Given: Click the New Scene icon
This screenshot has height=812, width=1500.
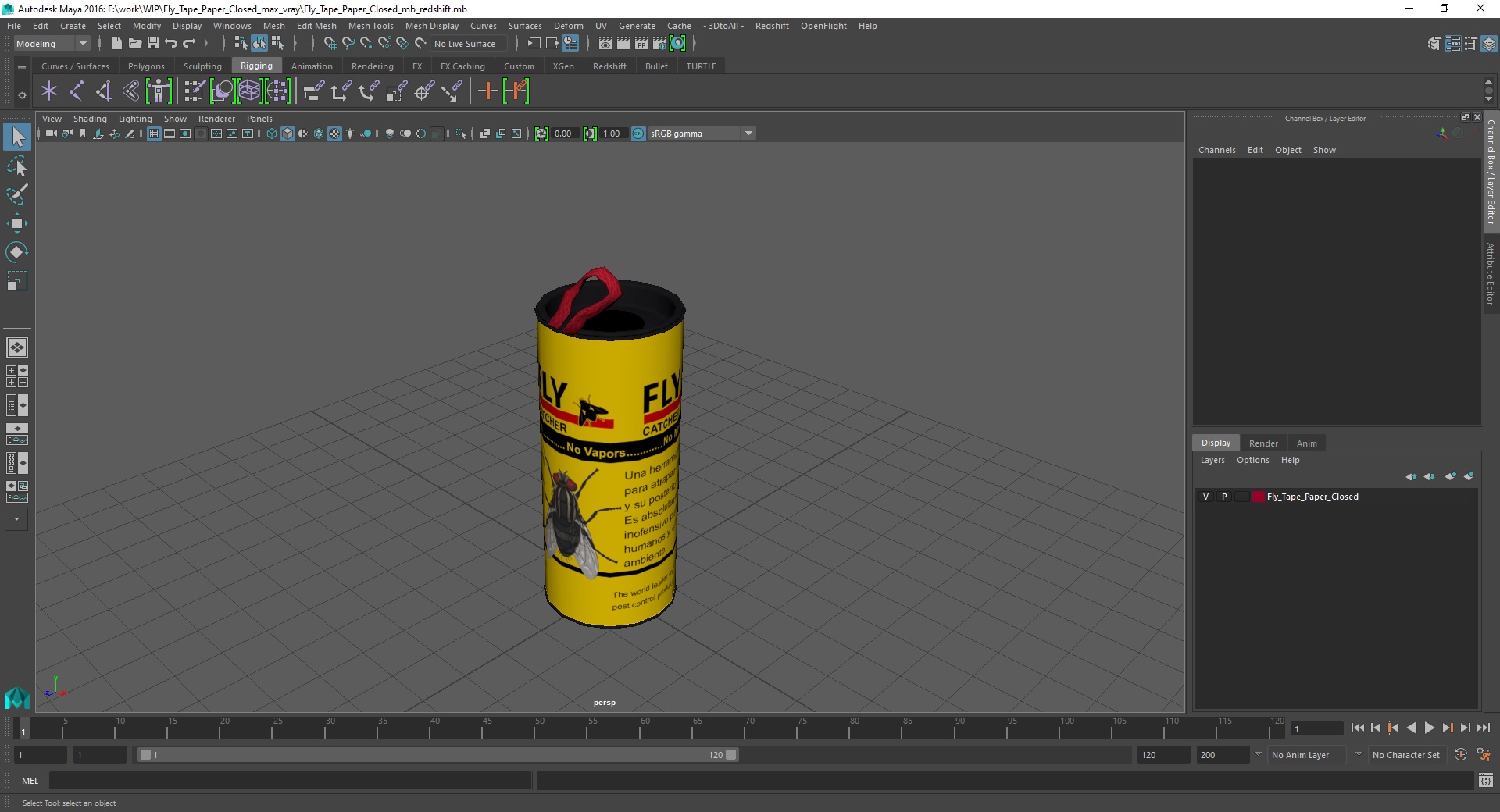Looking at the screenshot, I should click(x=116, y=44).
